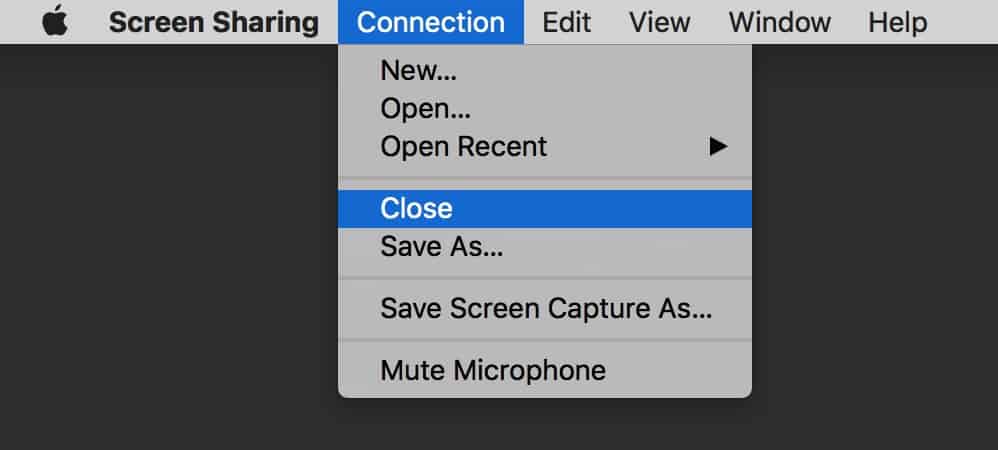Choose Close in the Connection menu

tap(416, 209)
